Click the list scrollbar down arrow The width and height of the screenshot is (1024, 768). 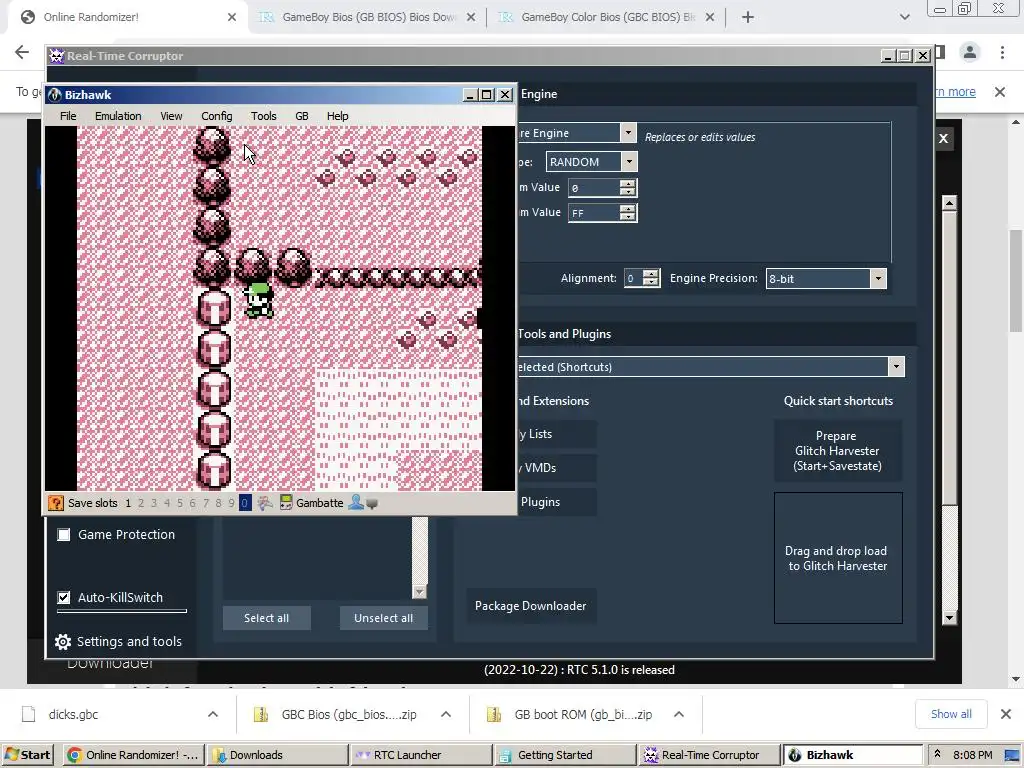pyautogui.click(x=419, y=592)
